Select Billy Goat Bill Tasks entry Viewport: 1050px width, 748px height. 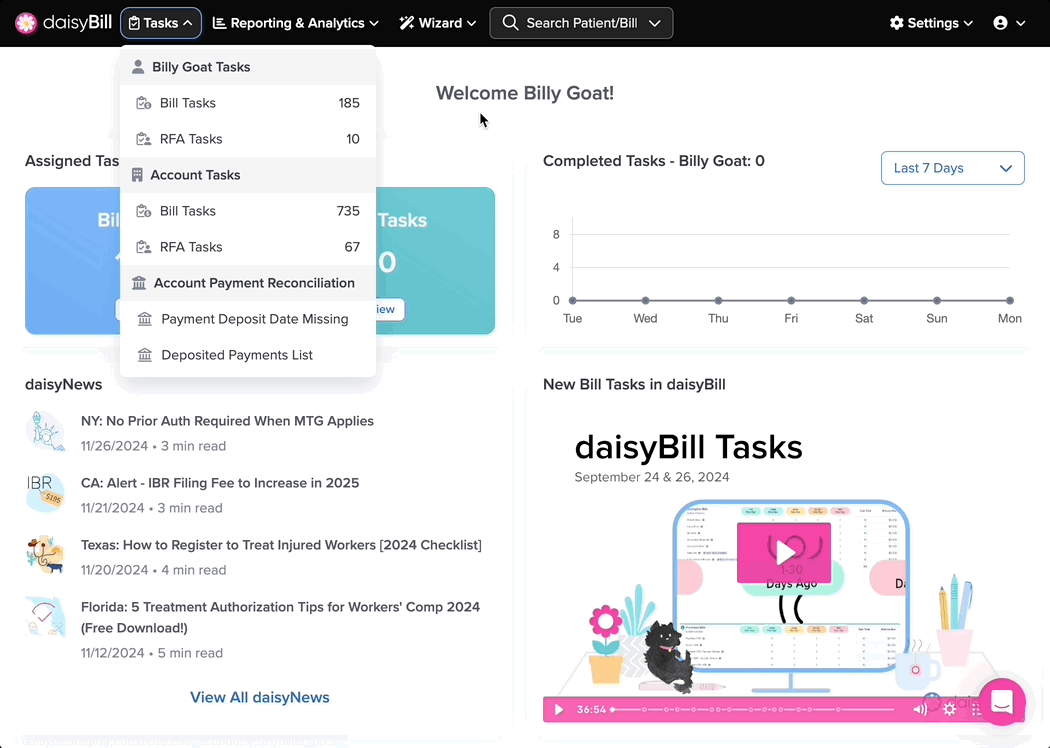point(248,103)
